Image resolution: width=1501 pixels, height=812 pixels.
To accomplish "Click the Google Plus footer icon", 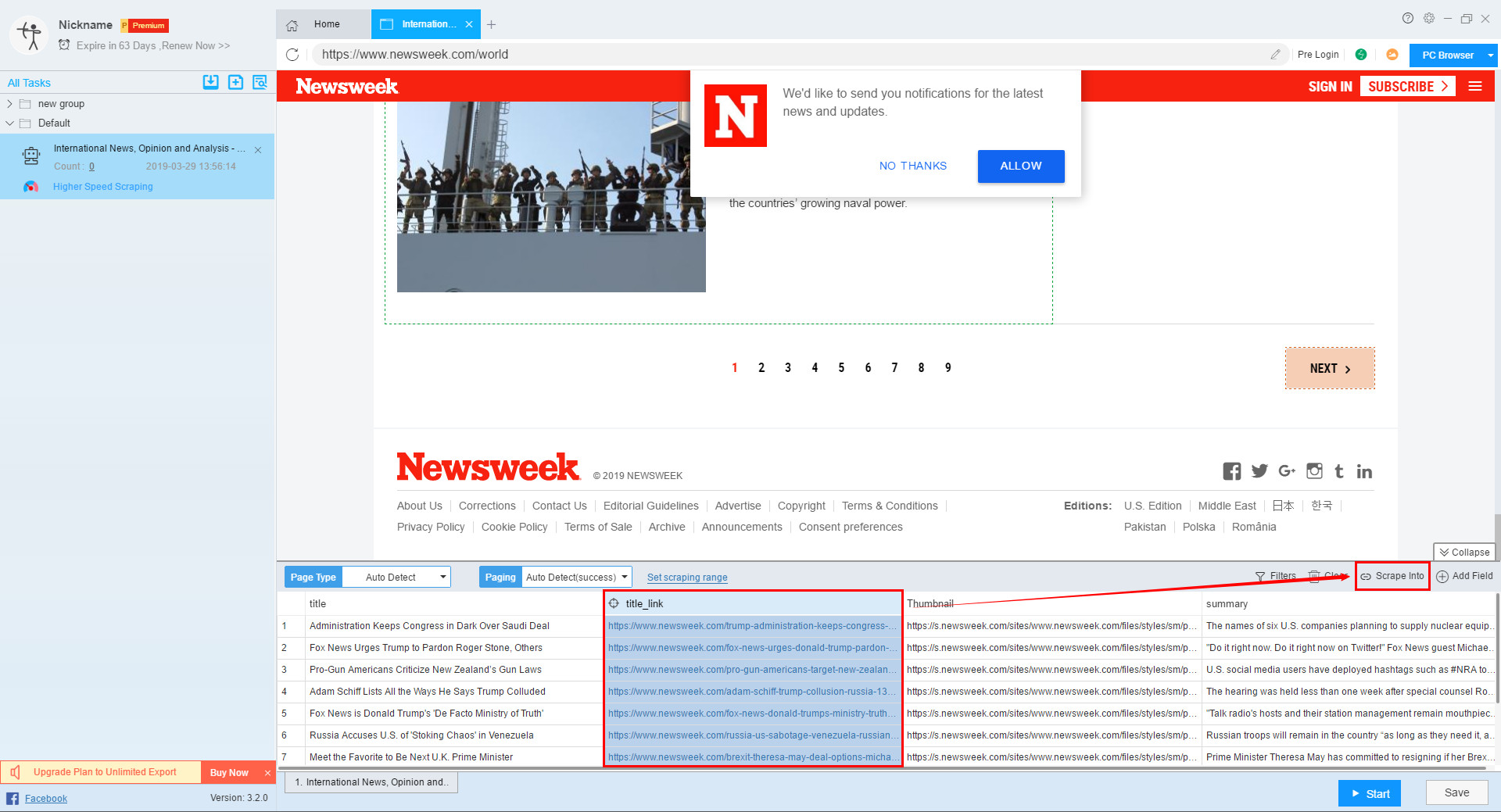I will [x=1287, y=470].
